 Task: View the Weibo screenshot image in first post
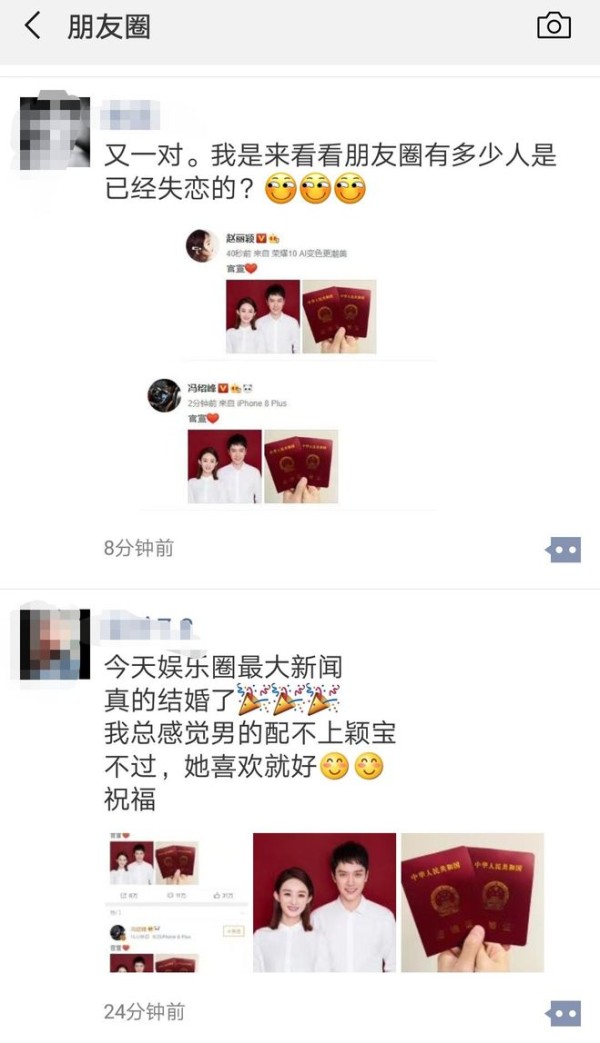290,367
